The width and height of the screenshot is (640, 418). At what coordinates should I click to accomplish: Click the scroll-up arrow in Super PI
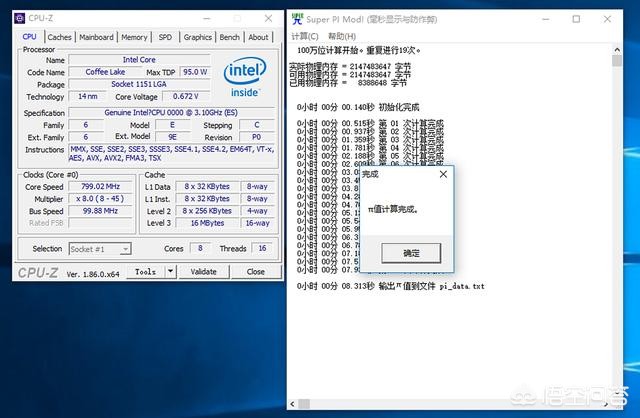(x=617, y=50)
